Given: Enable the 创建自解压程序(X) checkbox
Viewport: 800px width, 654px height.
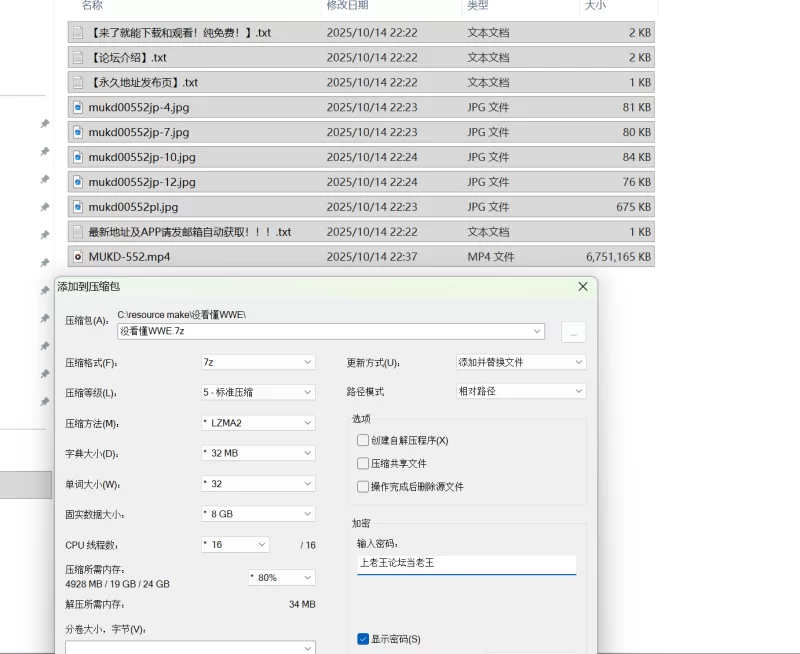Looking at the screenshot, I should 363,440.
